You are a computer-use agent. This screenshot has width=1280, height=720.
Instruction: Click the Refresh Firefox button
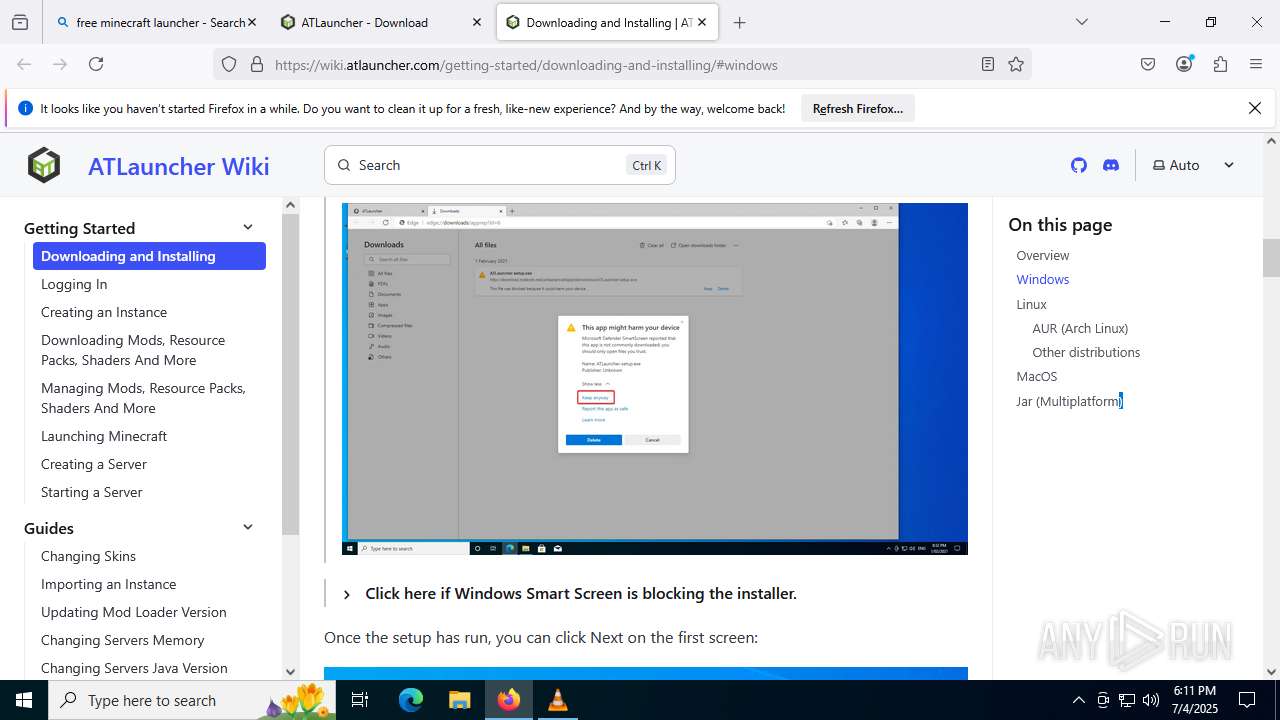[x=858, y=108]
